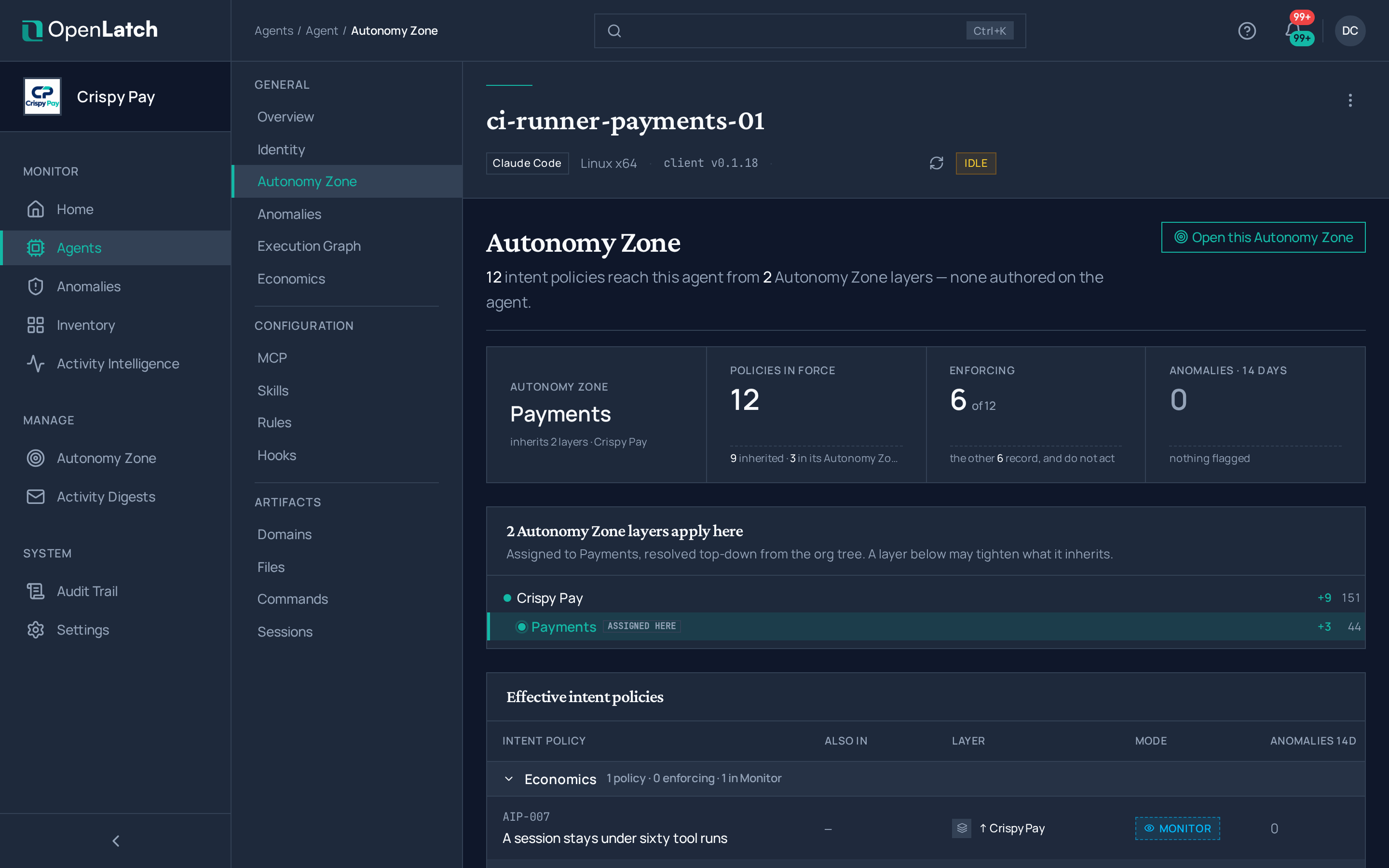The image size is (1389, 868).
Task: Click the Agent breadcrumb link
Action: 321,30
